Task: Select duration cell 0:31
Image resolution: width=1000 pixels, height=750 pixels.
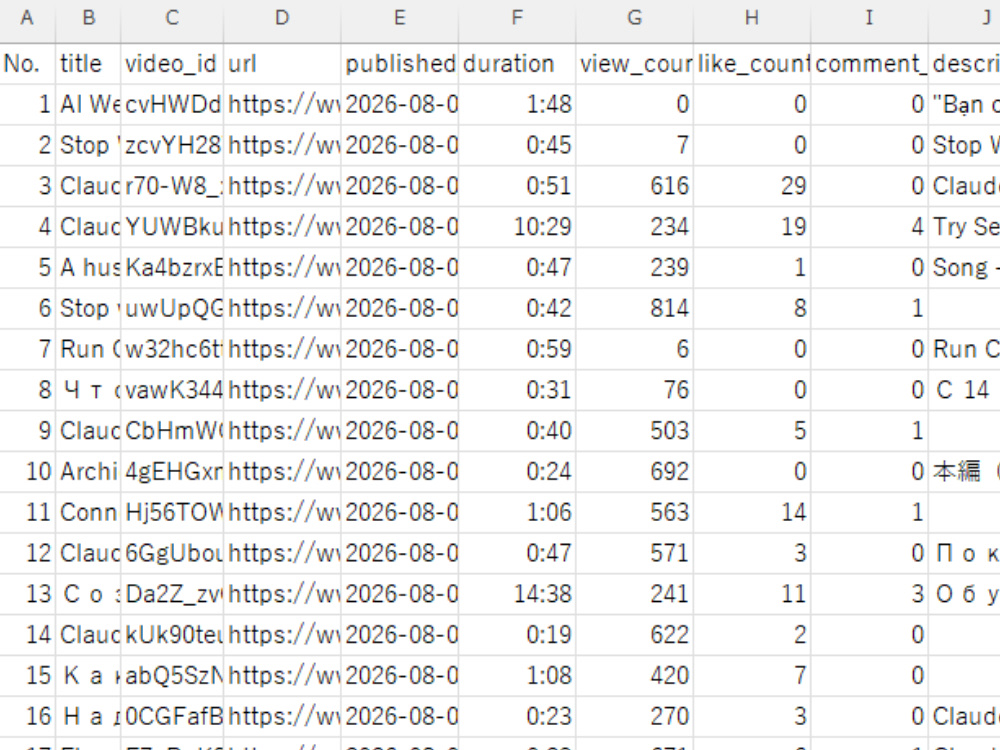Action: pos(517,390)
